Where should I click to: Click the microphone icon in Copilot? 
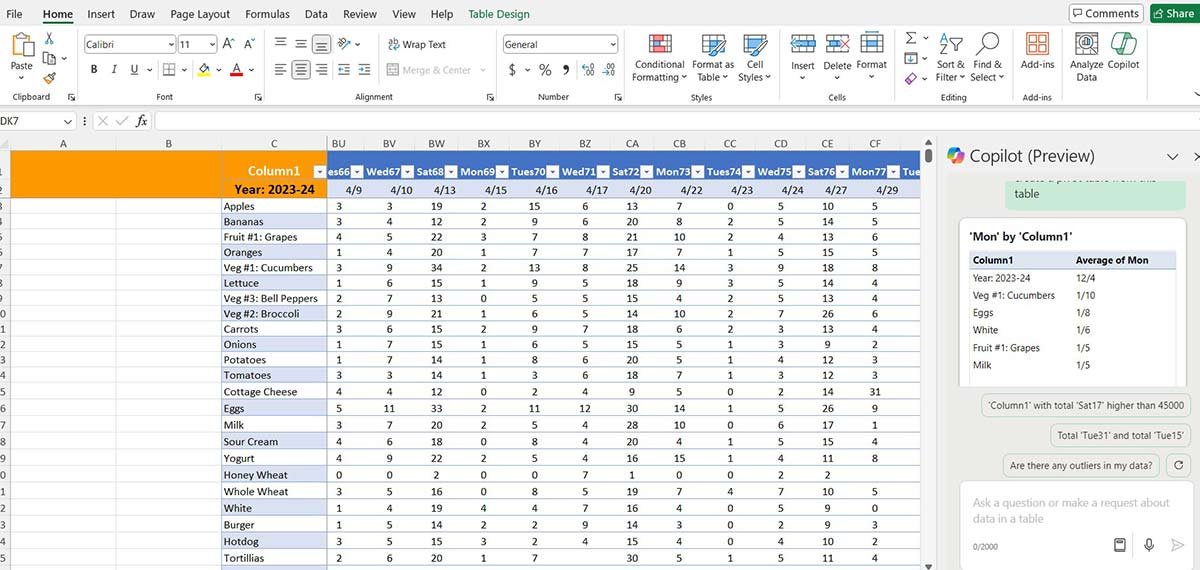[1149, 545]
